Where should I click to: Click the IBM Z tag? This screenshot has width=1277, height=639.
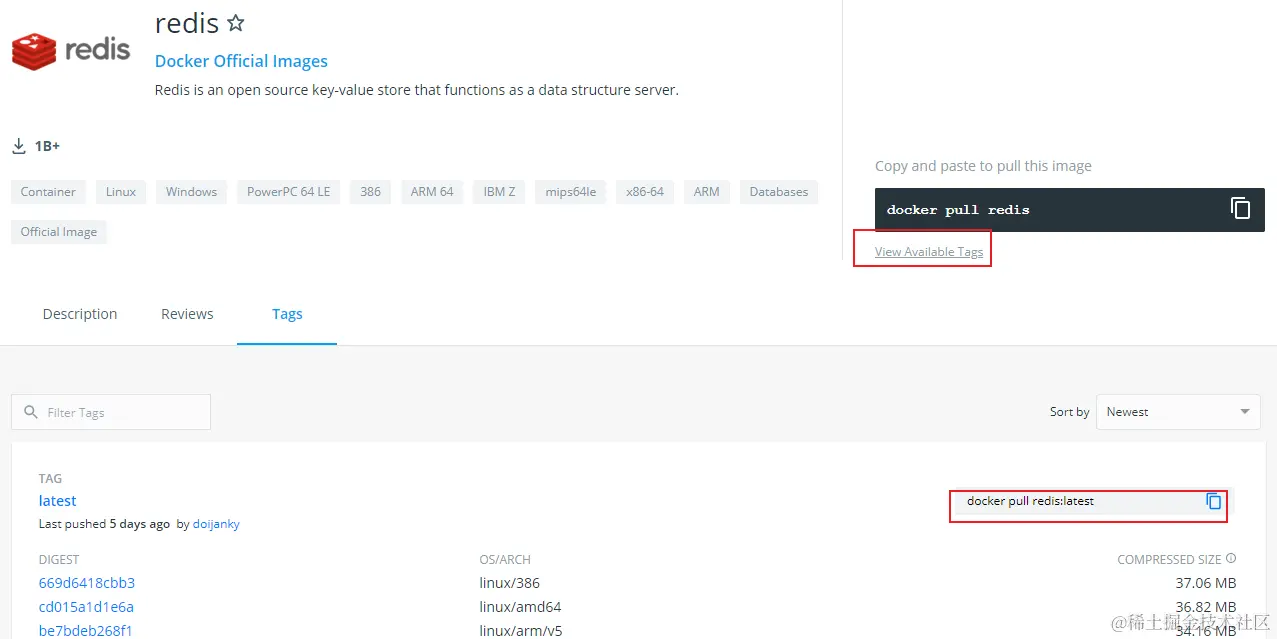pyautogui.click(x=499, y=192)
